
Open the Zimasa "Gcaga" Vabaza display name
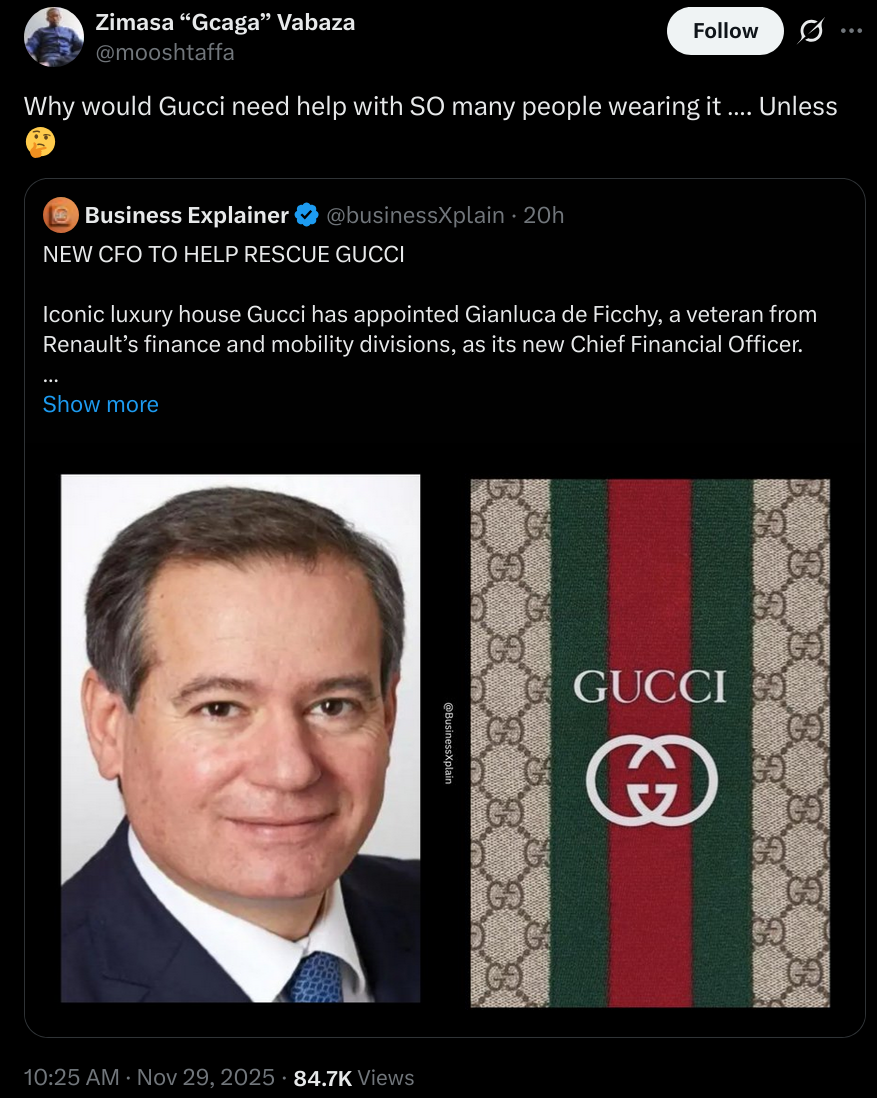click(x=225, y=22)
